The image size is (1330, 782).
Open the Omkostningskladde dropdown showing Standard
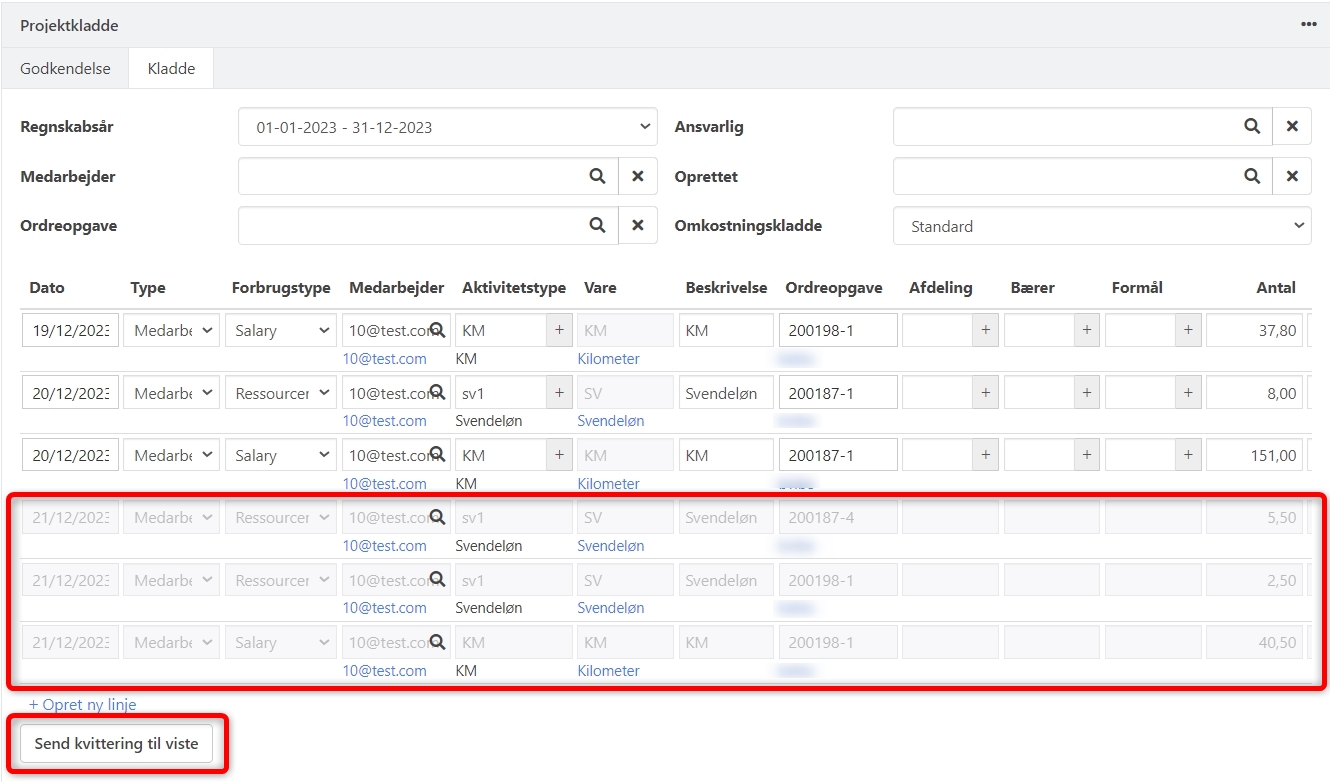[x=1102, y=226]
